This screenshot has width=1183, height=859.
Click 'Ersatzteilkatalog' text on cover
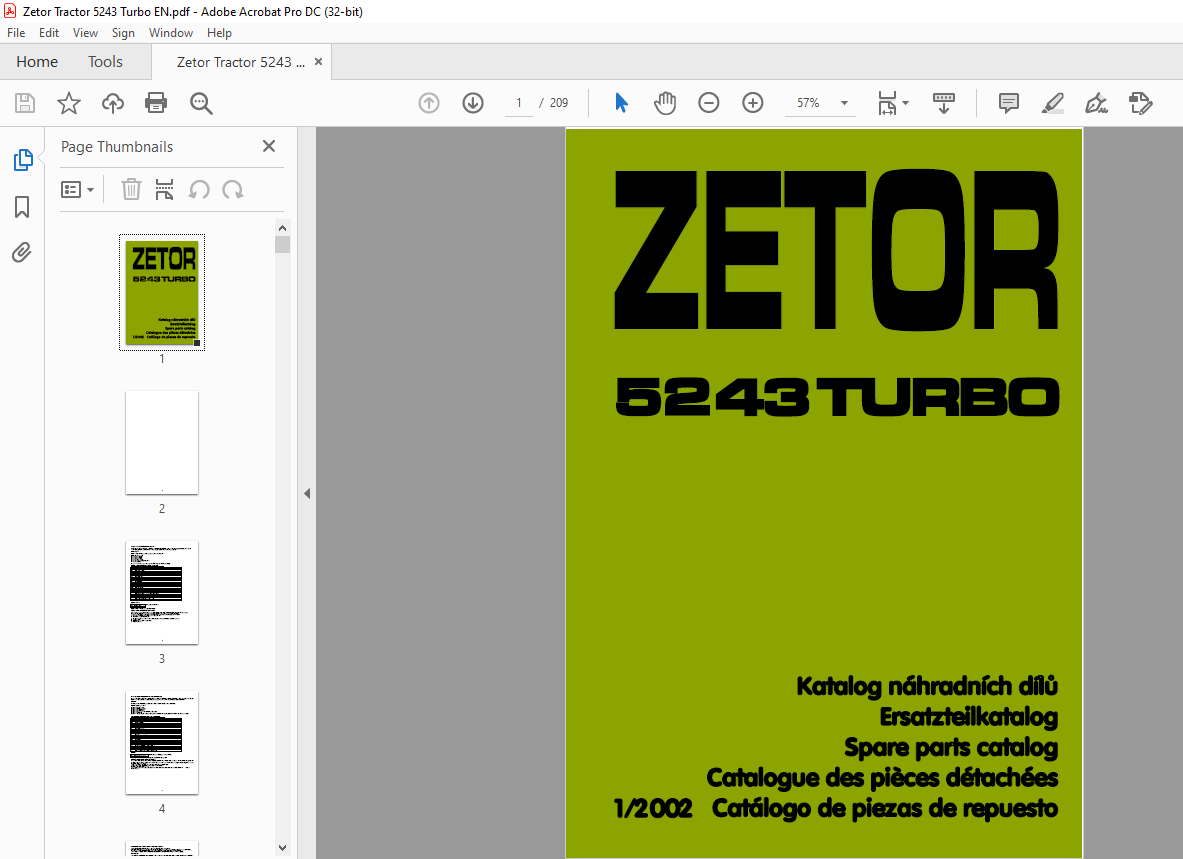[969, 716]
